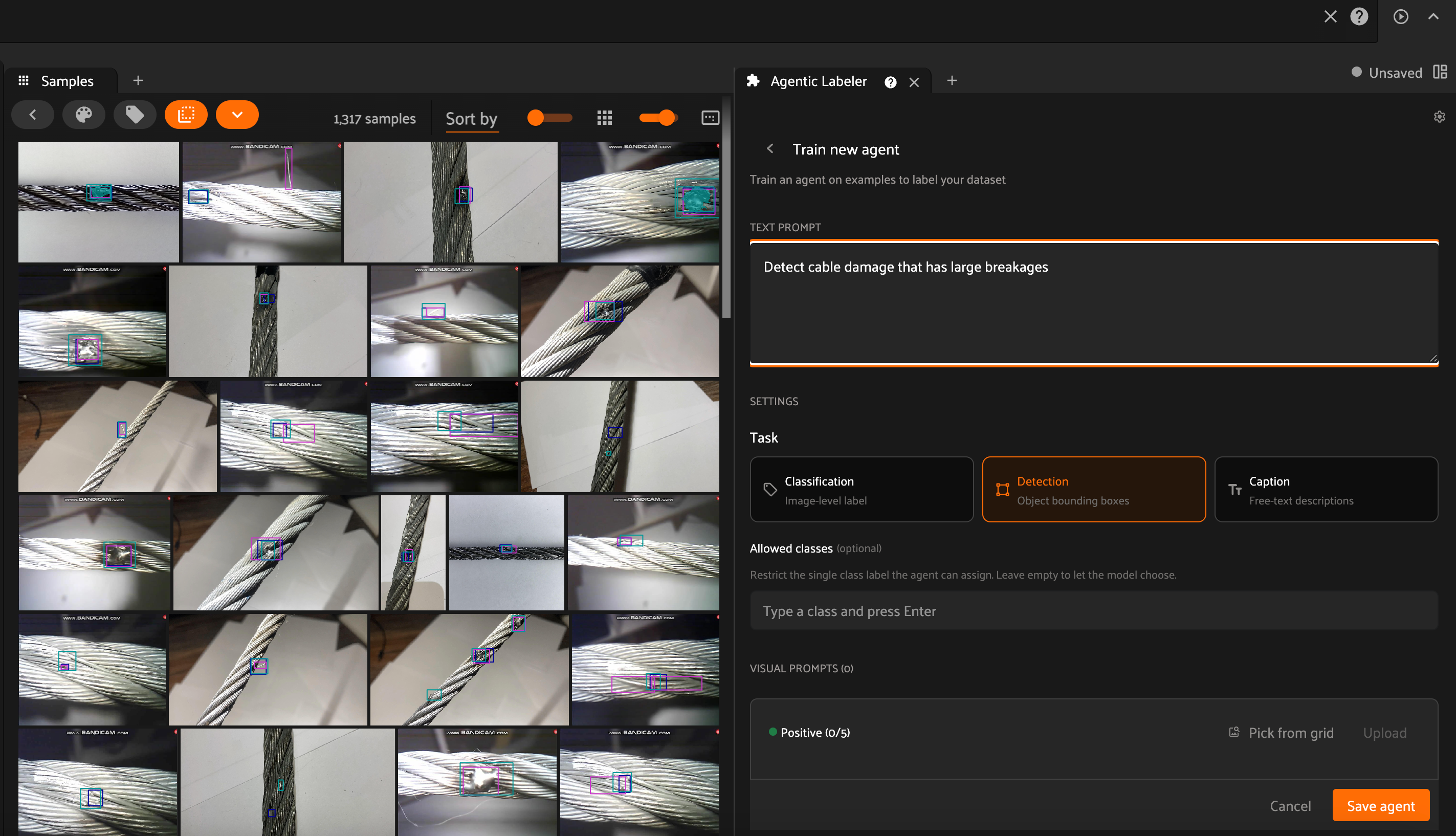Click the Allowed classes input field
Screen dimensions: 1456x836
(x=1094, y=611)
